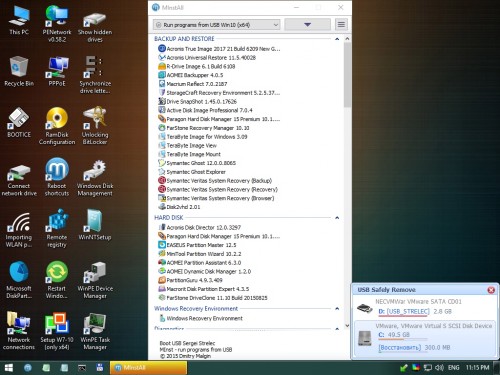Open Microsoft DiskPart shortcut

coord(19,280)
